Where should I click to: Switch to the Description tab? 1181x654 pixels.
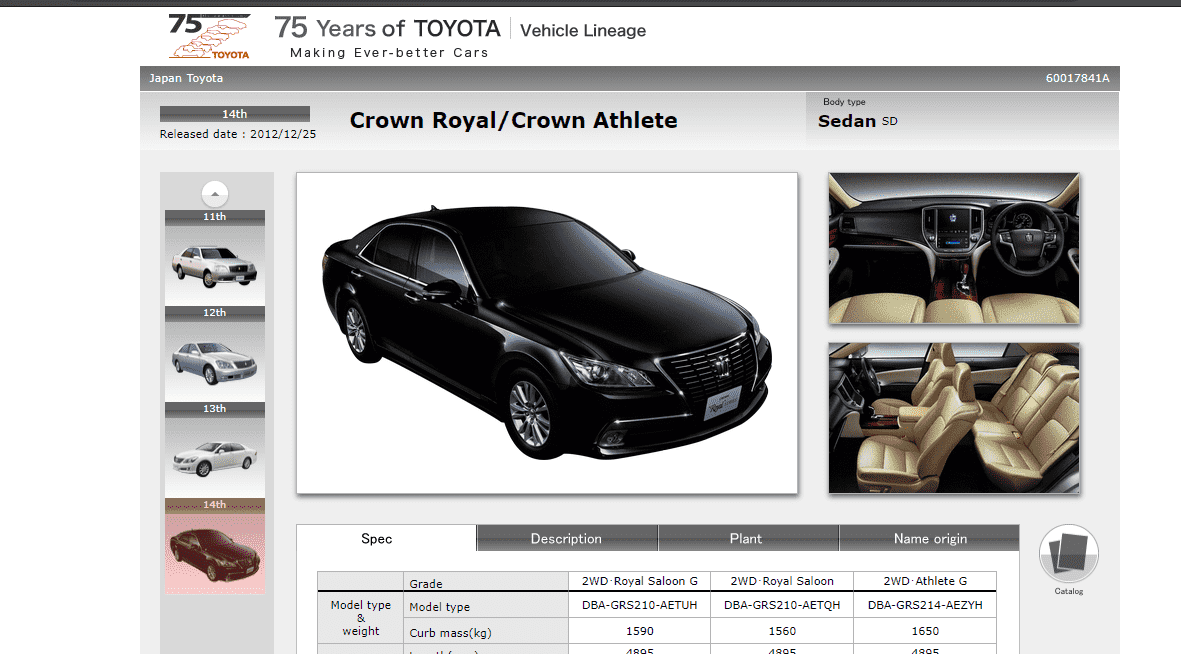(x=567, y=538)
